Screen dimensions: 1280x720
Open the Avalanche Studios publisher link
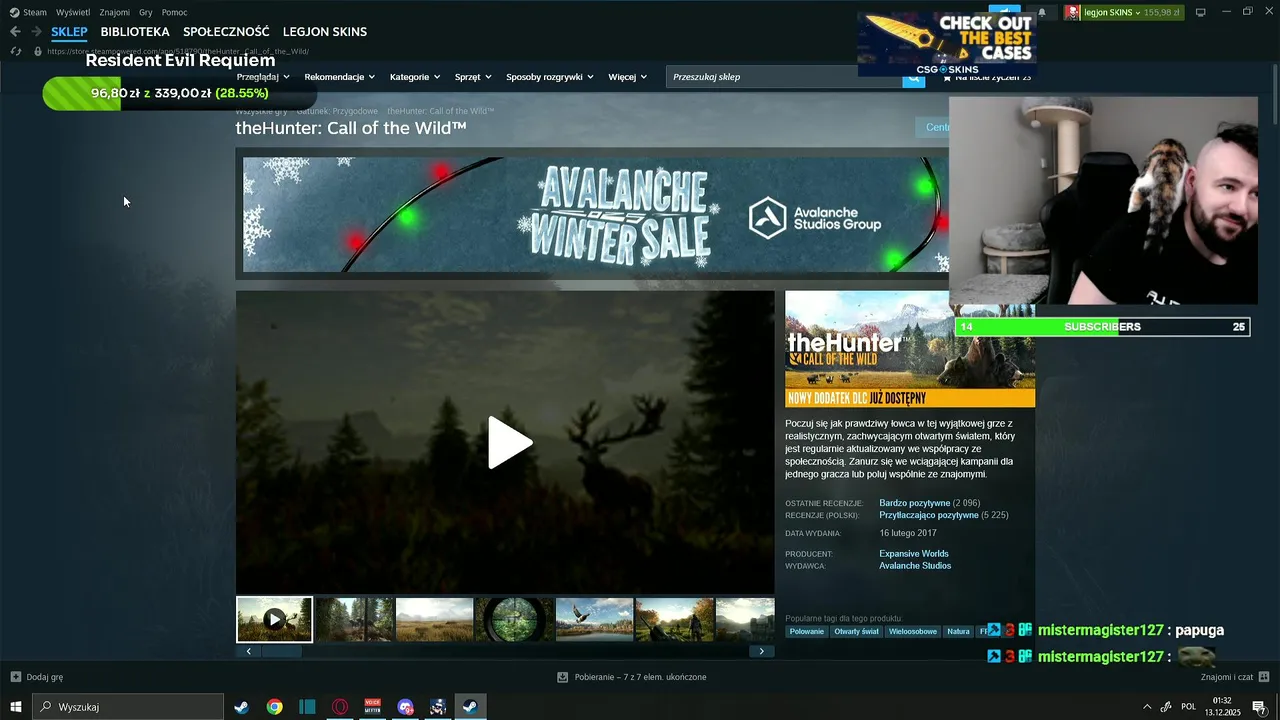click(915, 566)
